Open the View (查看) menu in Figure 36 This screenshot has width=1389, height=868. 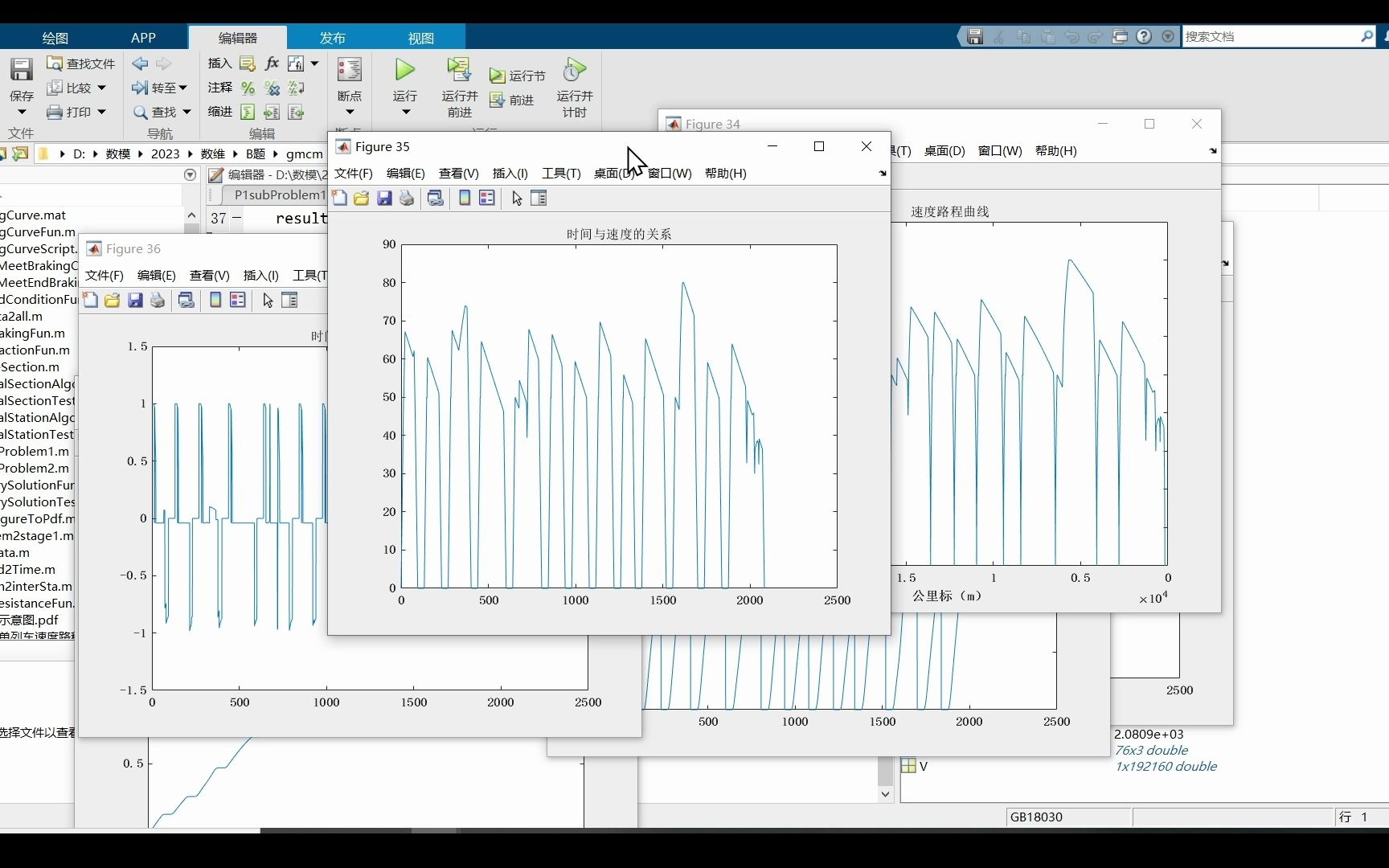[209, 275]
